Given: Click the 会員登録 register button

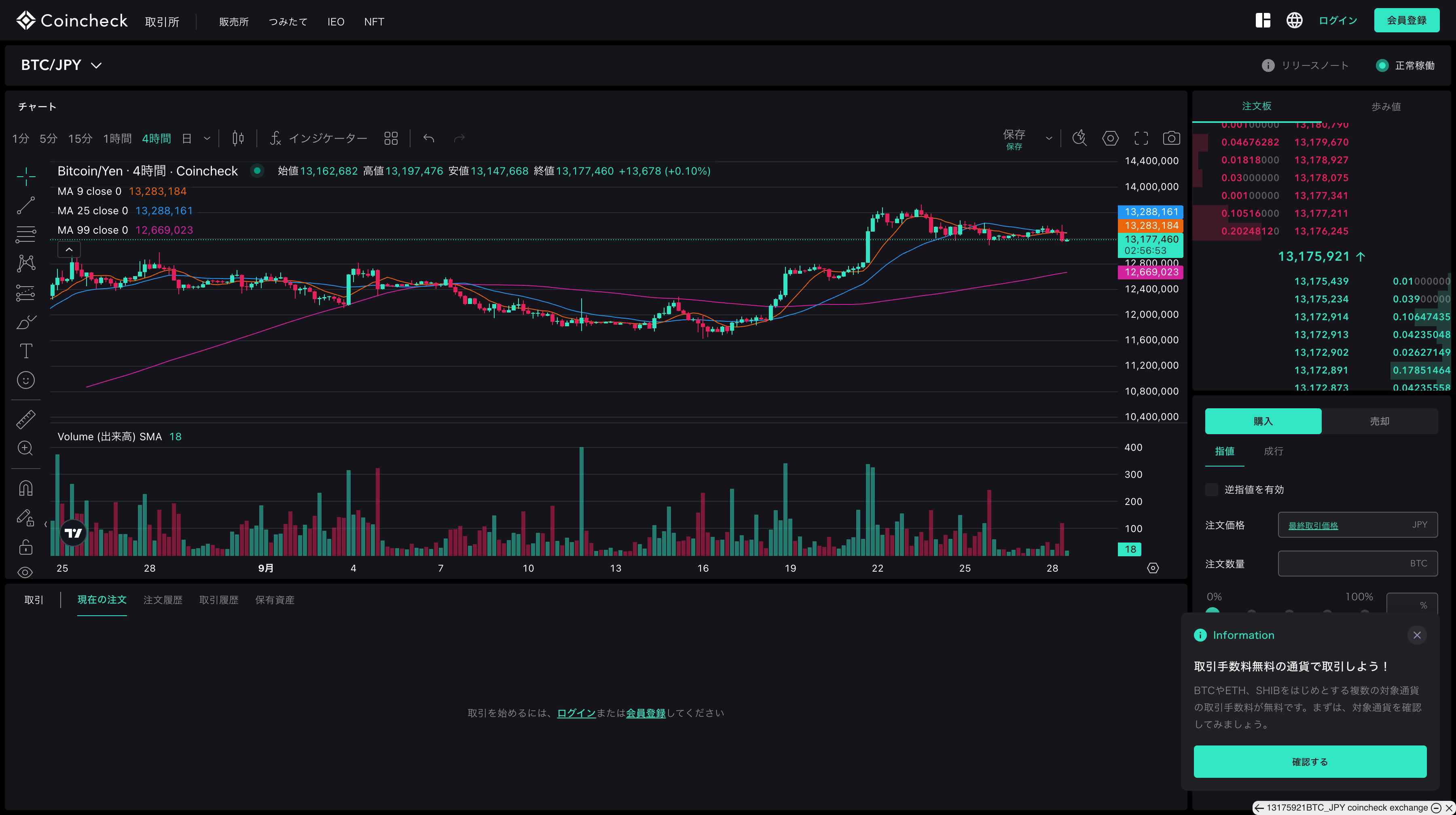Looking at the screenshot, I should click(x=1406, y=20).
